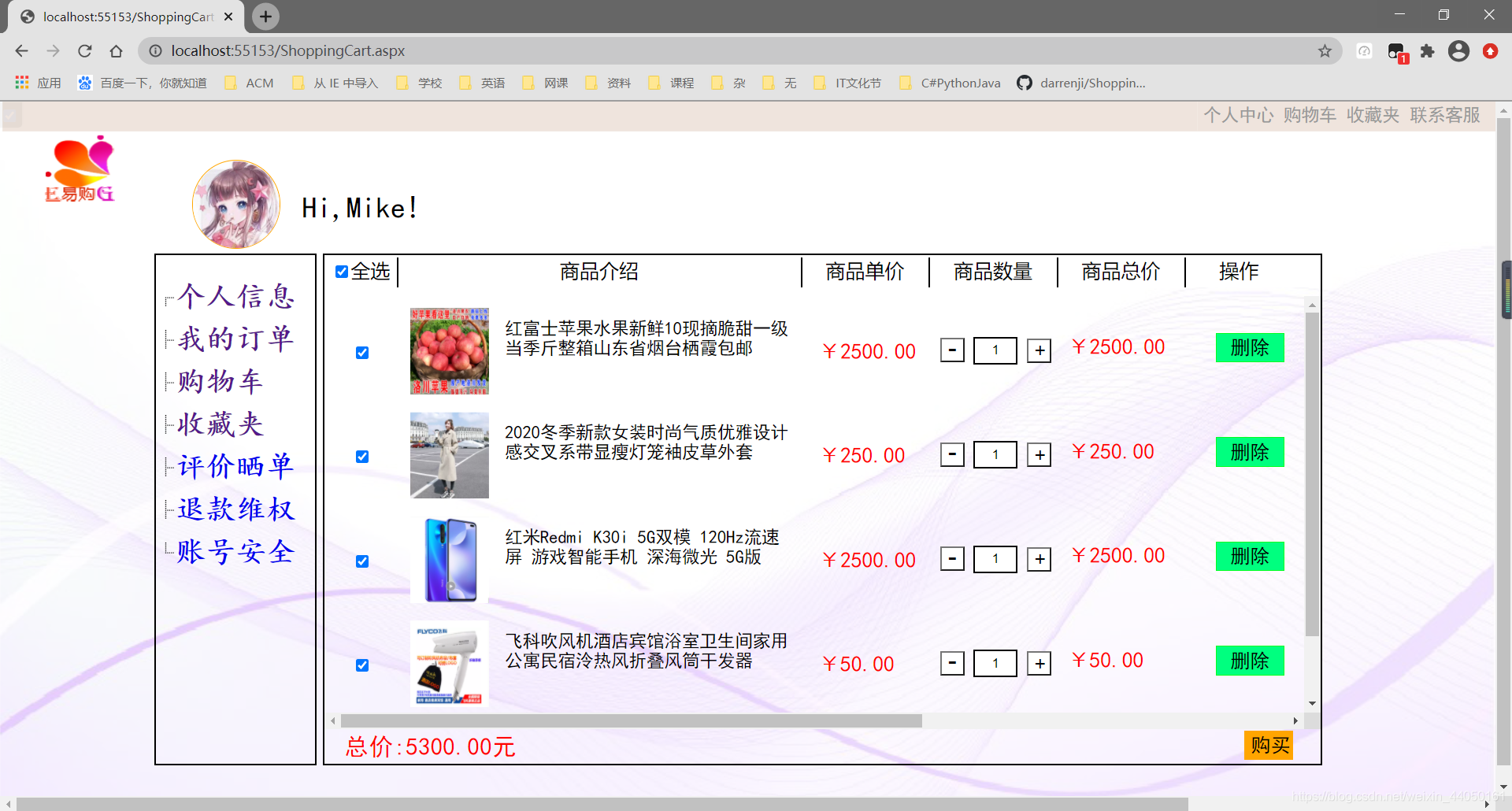Uncheck the 飞科吹风机 item checkbox
The height and width of the screenshot is (811, 1512).
point(362,665)
